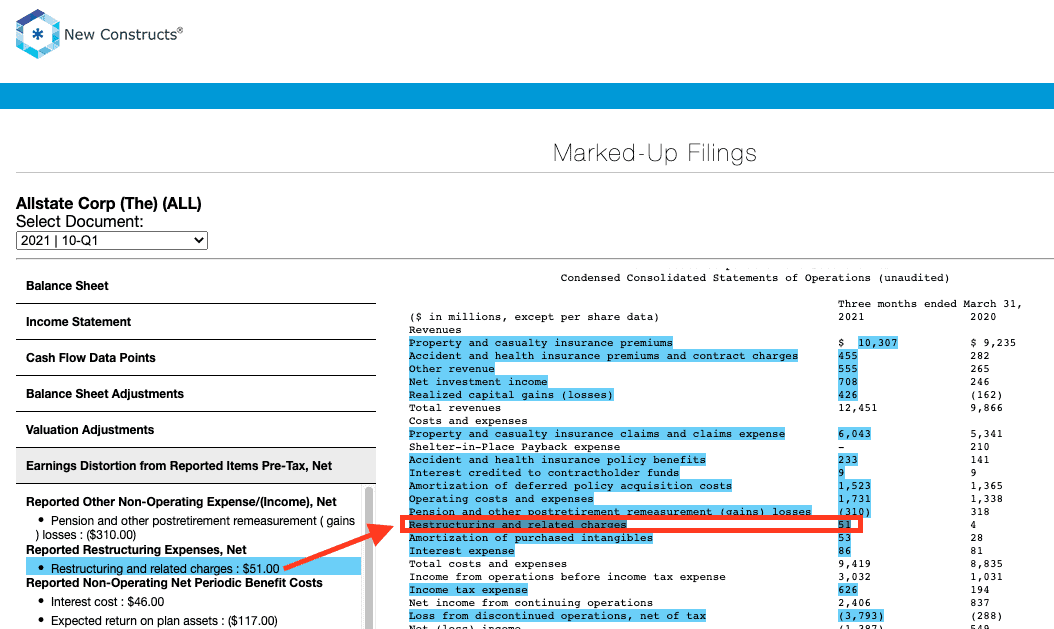Click Amortization of deferred policy acquisition costs line
Image resolution: width=1054 pixels, height=629 pixels.
click(x=570, y=486)
